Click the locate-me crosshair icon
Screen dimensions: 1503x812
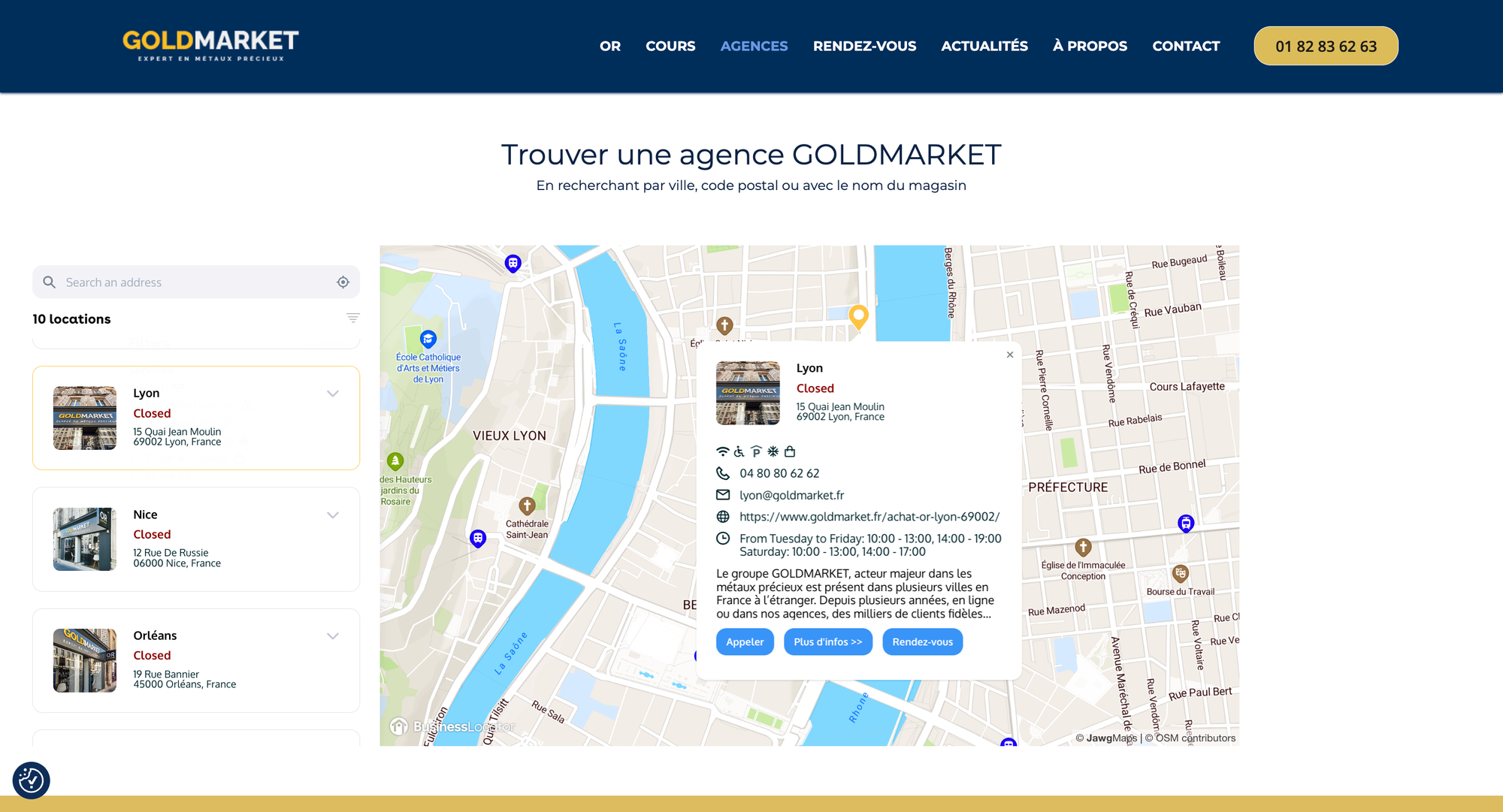[343, 282]
